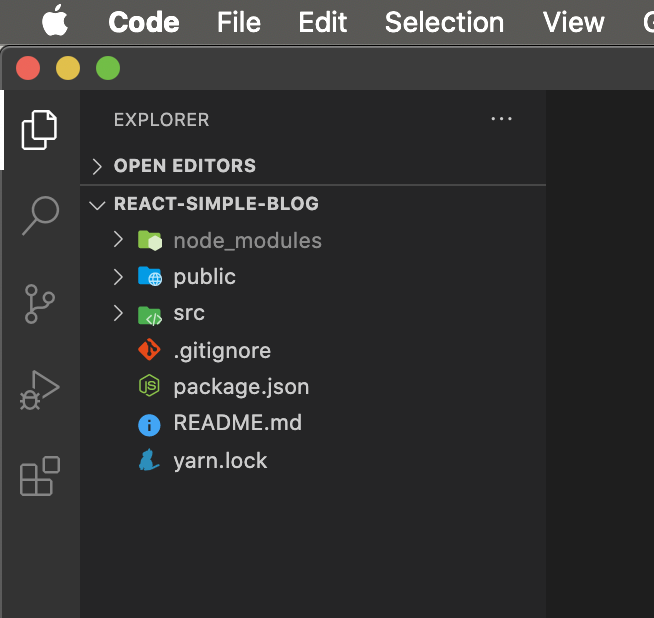Open the Explorer view in activity bar
The height and width of the screenshot is (618, 654).
tap(39, 130)
